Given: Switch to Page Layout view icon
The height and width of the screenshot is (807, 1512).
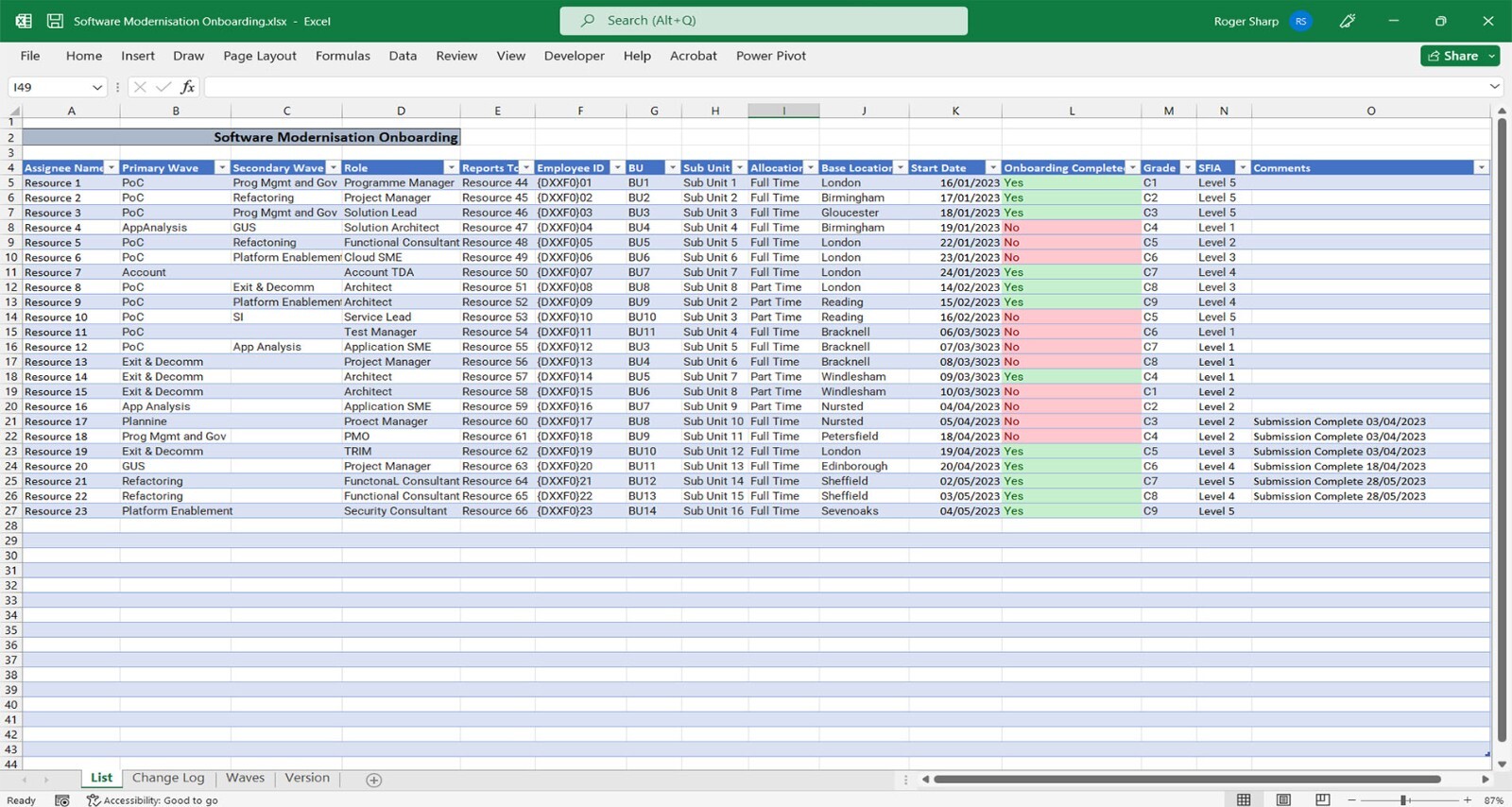Looking at the screenshot, I should (1283, 799).
